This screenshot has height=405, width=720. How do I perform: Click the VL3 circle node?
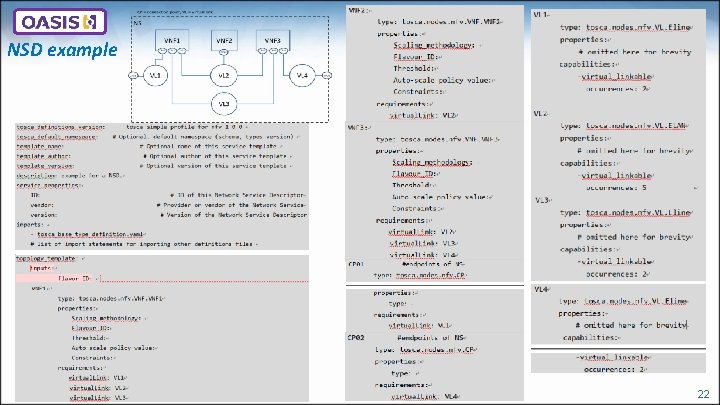(x=224, y=104)
